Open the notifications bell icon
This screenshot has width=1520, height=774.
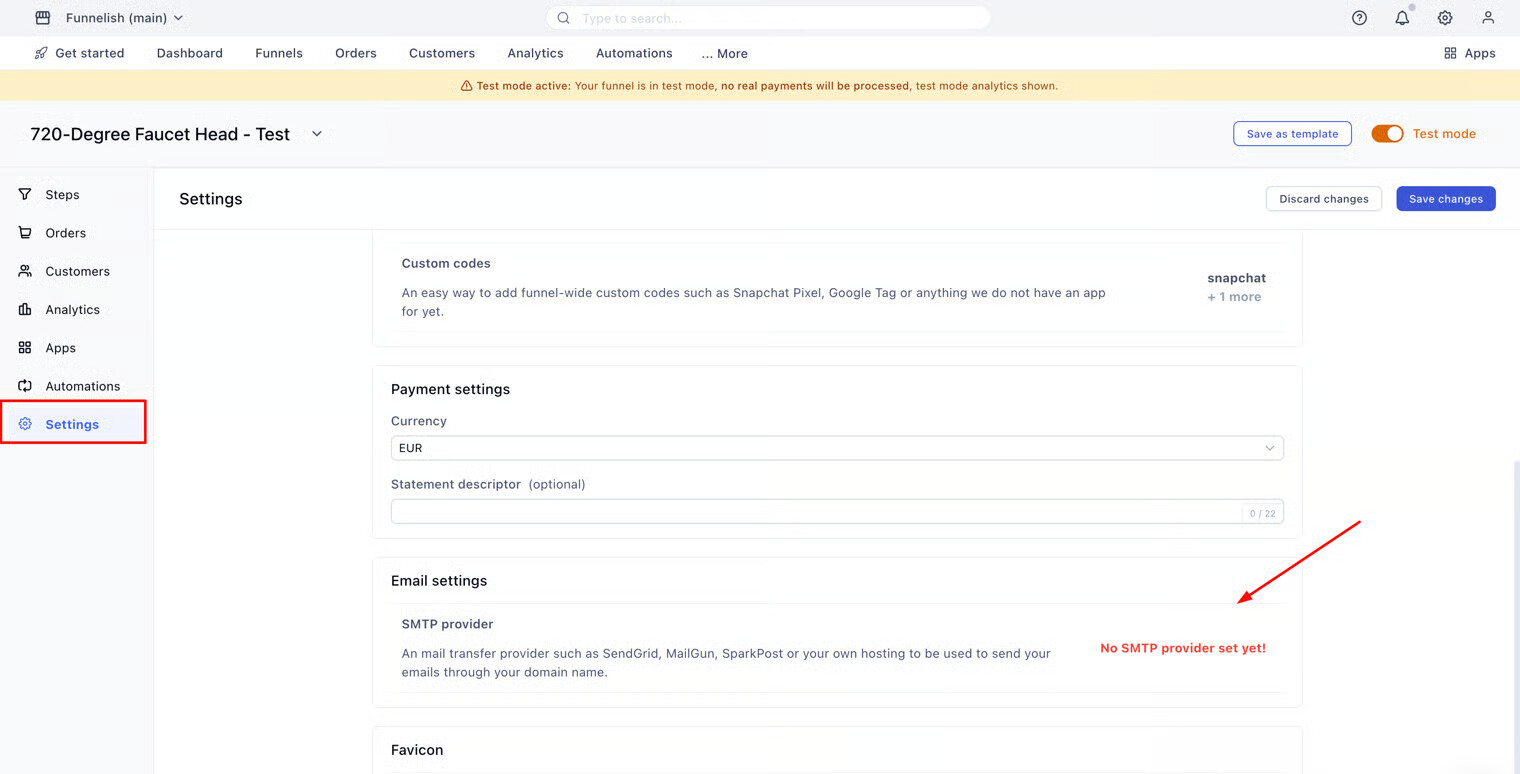1402,18
